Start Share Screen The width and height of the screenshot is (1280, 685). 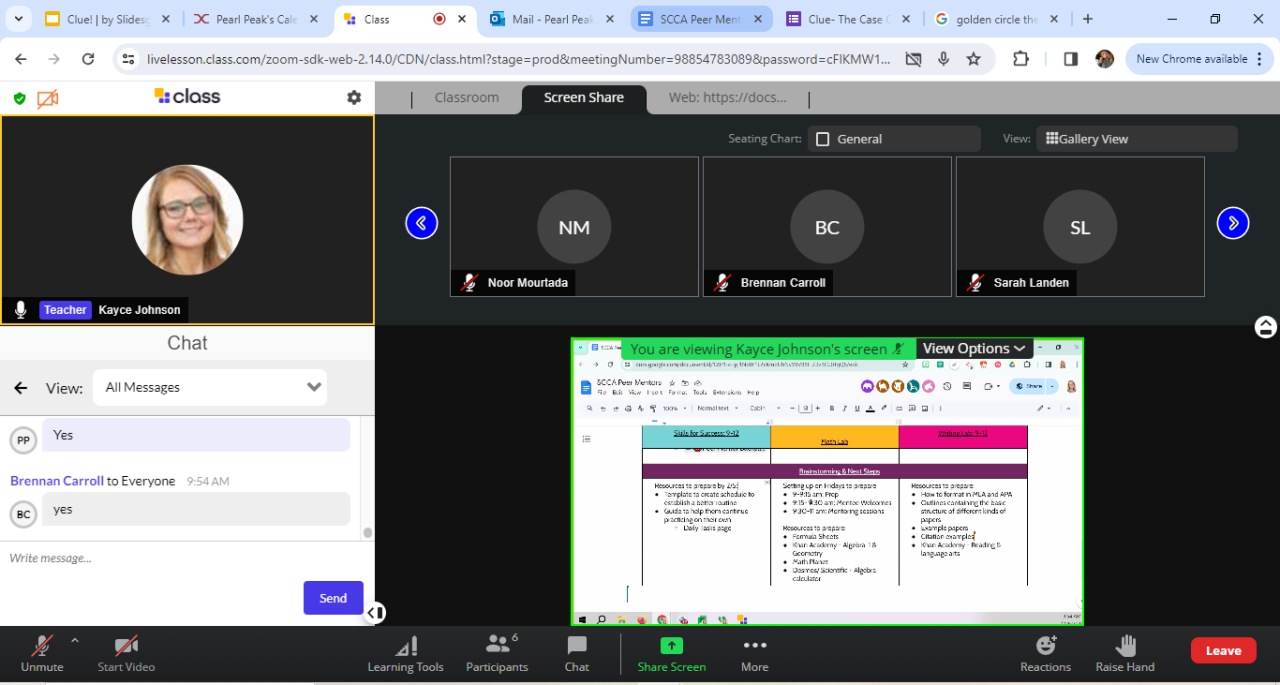click(672, 653)
